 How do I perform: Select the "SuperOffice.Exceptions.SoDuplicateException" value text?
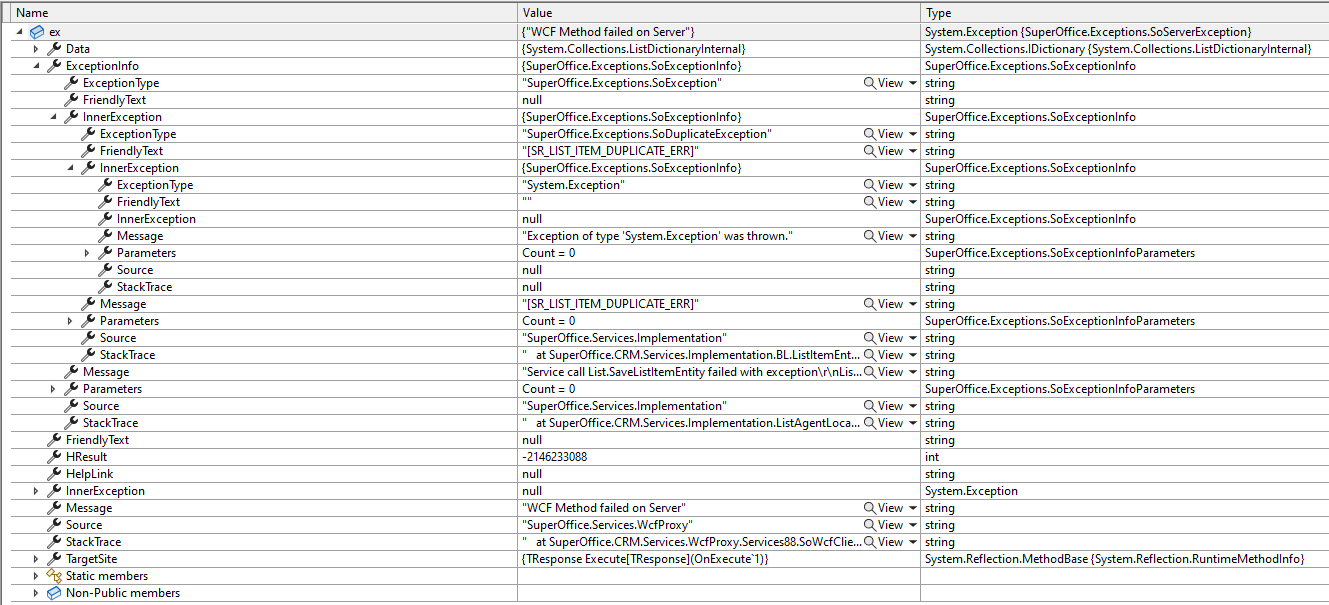coord(647,134)
